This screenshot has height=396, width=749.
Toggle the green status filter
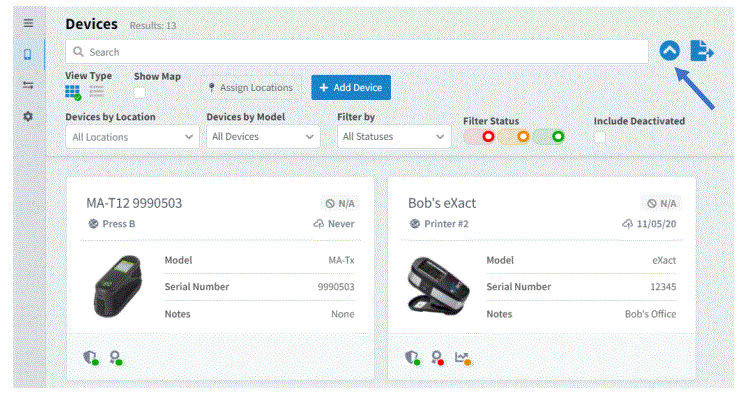pyautogui.click(x=549, y=137)
